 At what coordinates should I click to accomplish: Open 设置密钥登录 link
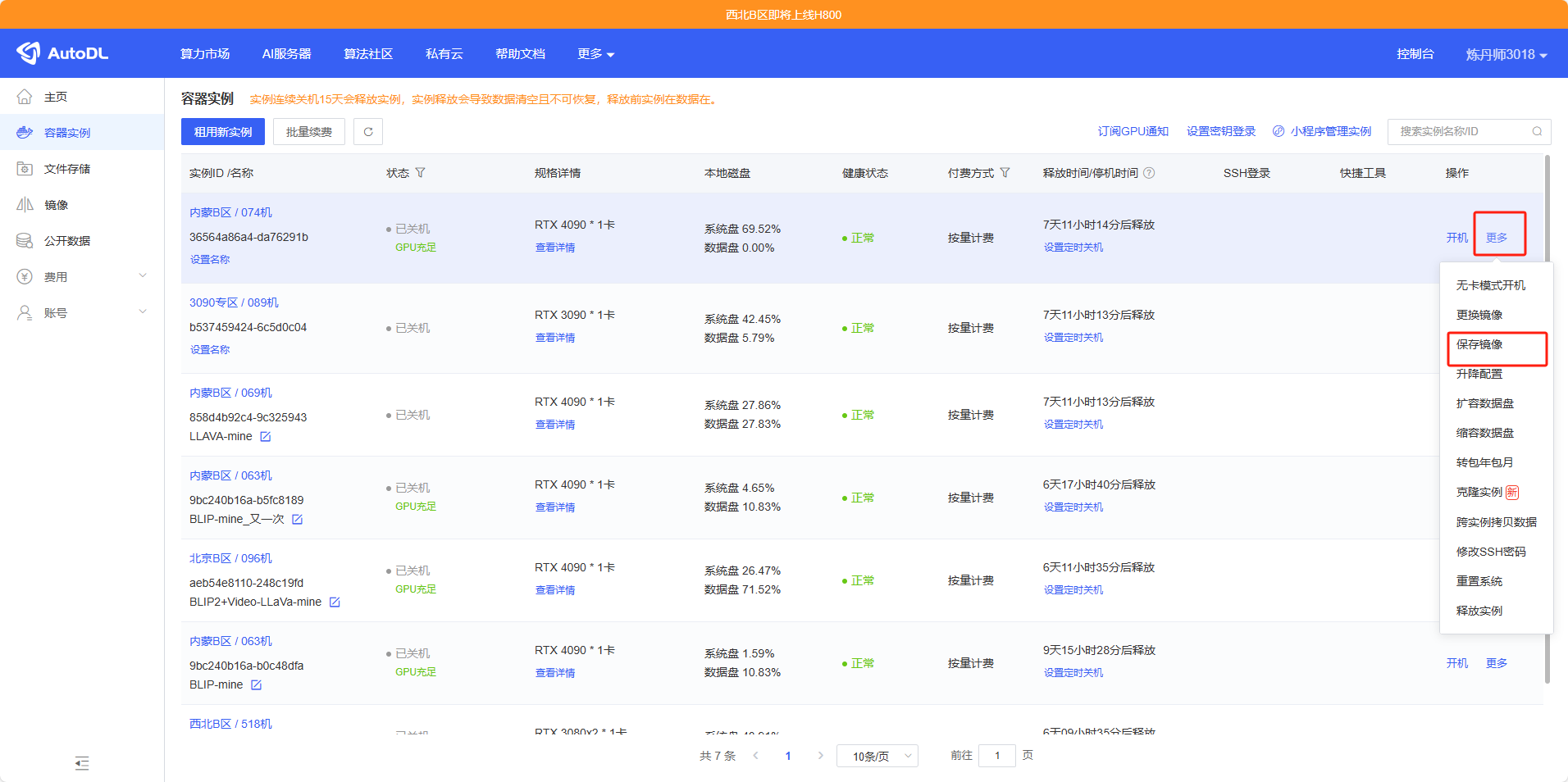coord(1220,131)
